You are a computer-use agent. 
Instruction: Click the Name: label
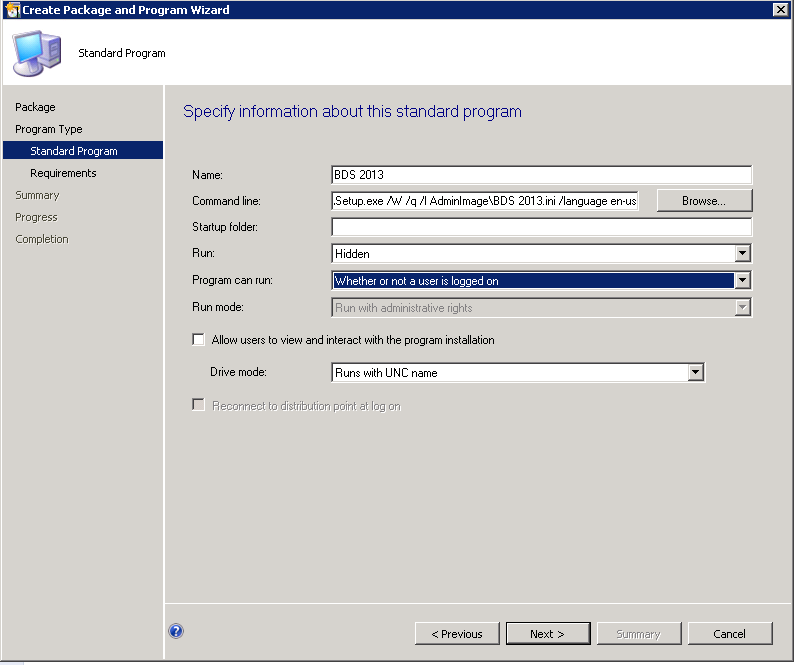pos(208,175)
